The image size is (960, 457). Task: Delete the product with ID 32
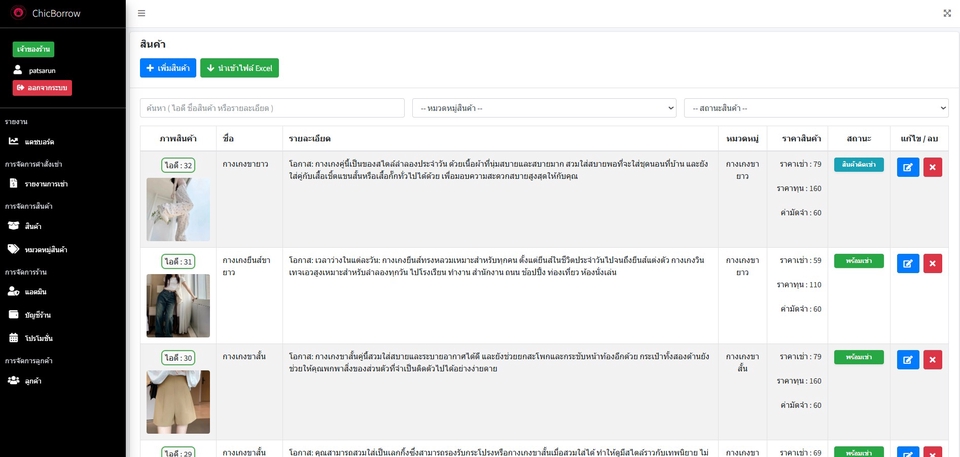tap(932, 167)
